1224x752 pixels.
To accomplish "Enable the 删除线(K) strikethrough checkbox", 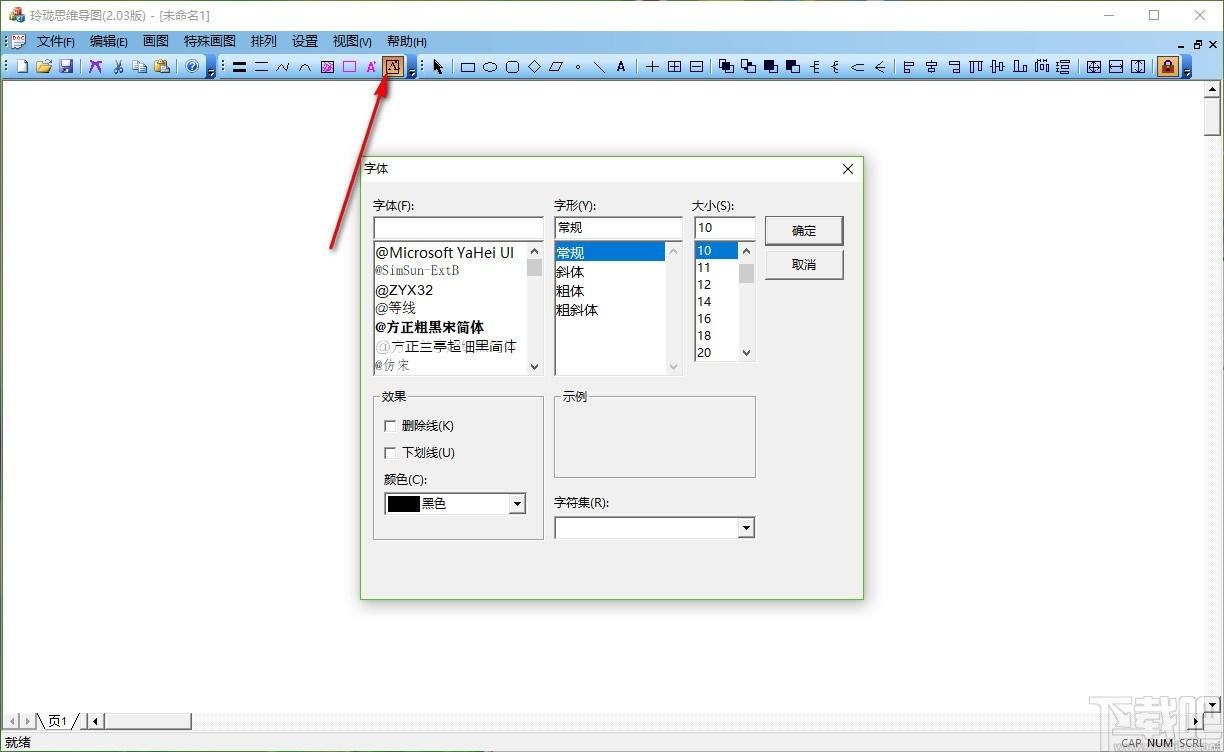I will tap(390, 426).
